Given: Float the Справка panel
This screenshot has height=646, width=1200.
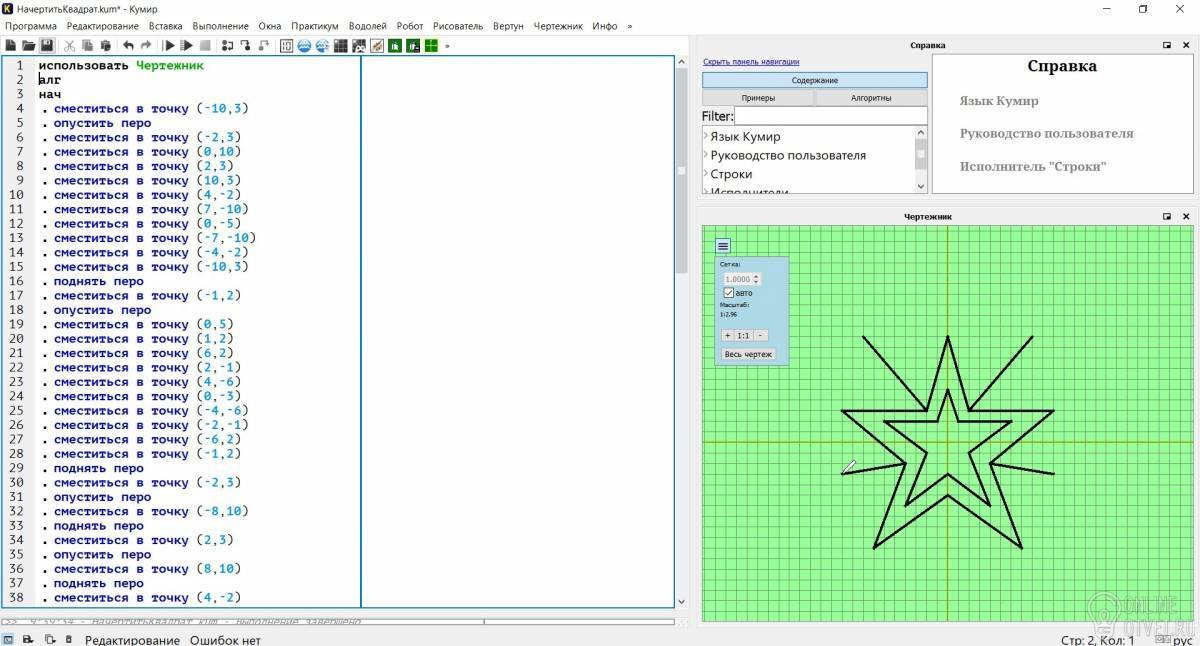Looking at the screenshot, I should coord(1167,45).
